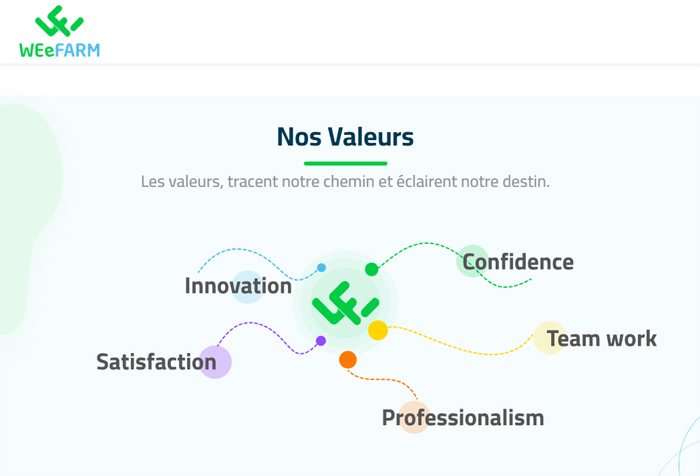Image resolution: width=700 pixels, height=476 pixels.
Task: Click the yellow Team work dot
Action: pyautogui.click(x=378, y=330)
